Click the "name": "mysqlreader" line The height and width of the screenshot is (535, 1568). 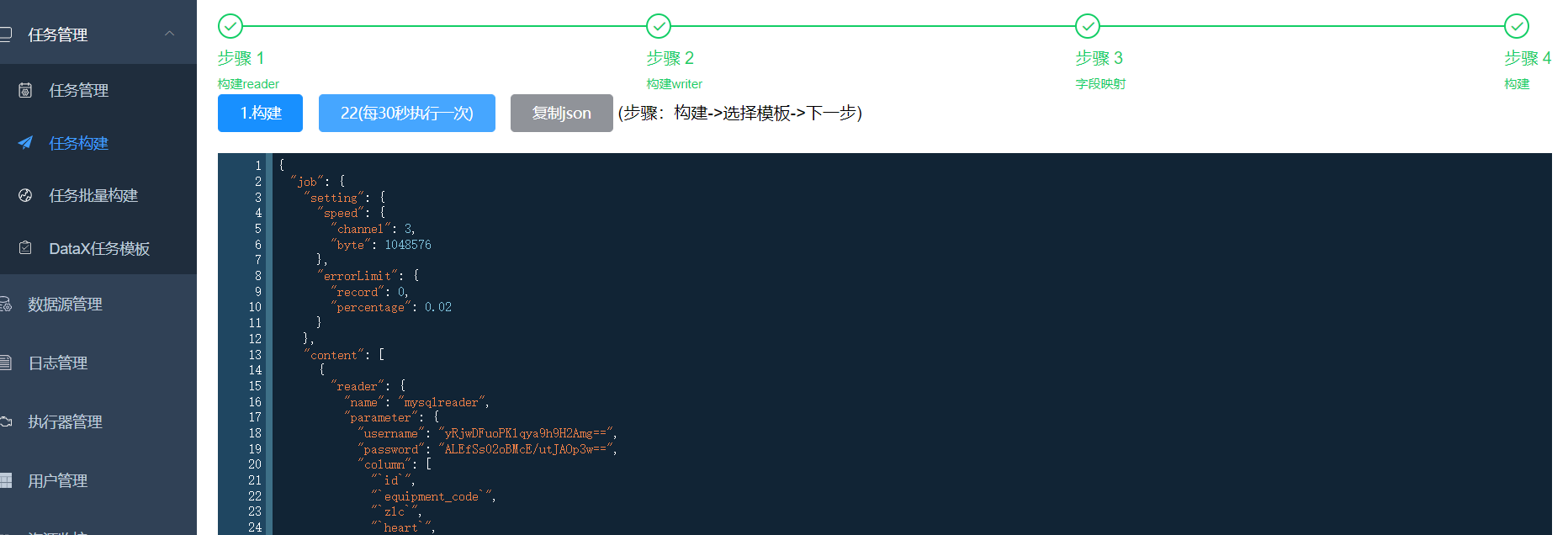point(416,402)
